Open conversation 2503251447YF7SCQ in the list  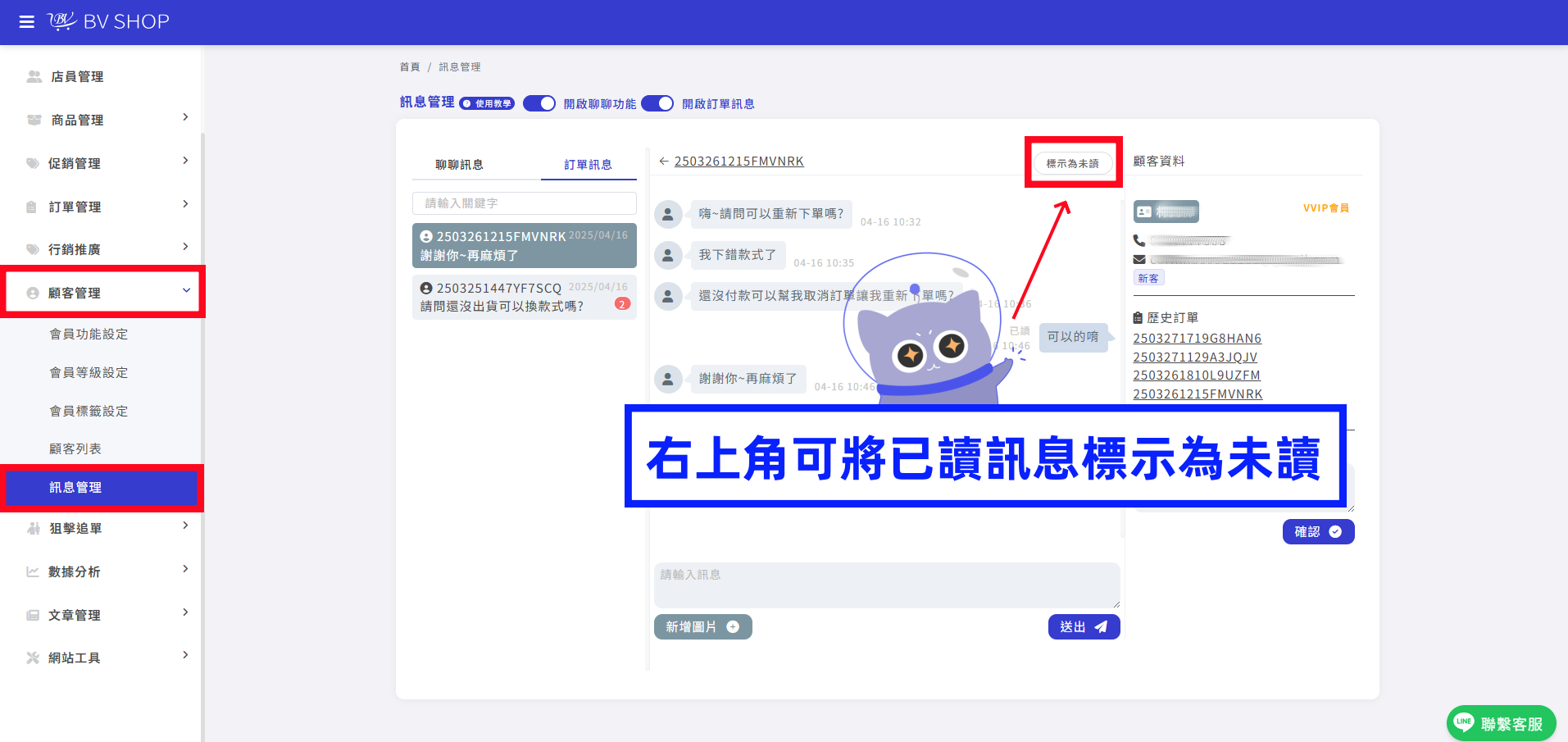click(525, 297)
